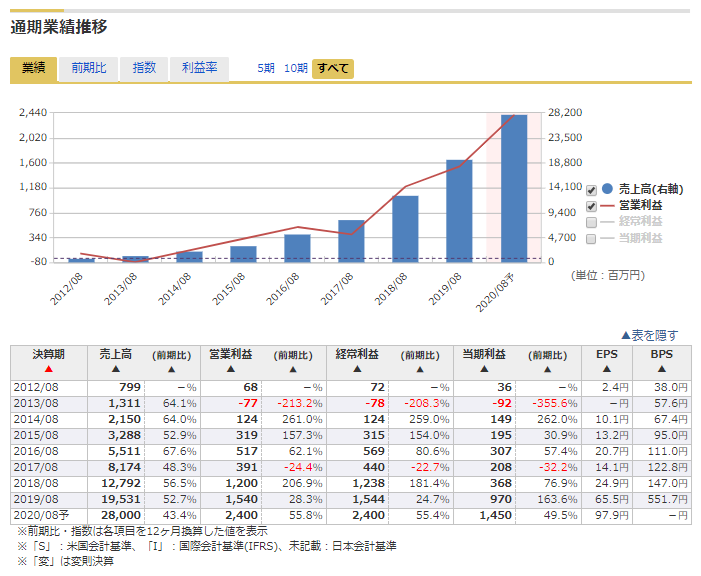The height and width of the screenshot is (576, 701).
Task: Enable 経常利益 chart series checkbox
Action: [x=591, y=222]
